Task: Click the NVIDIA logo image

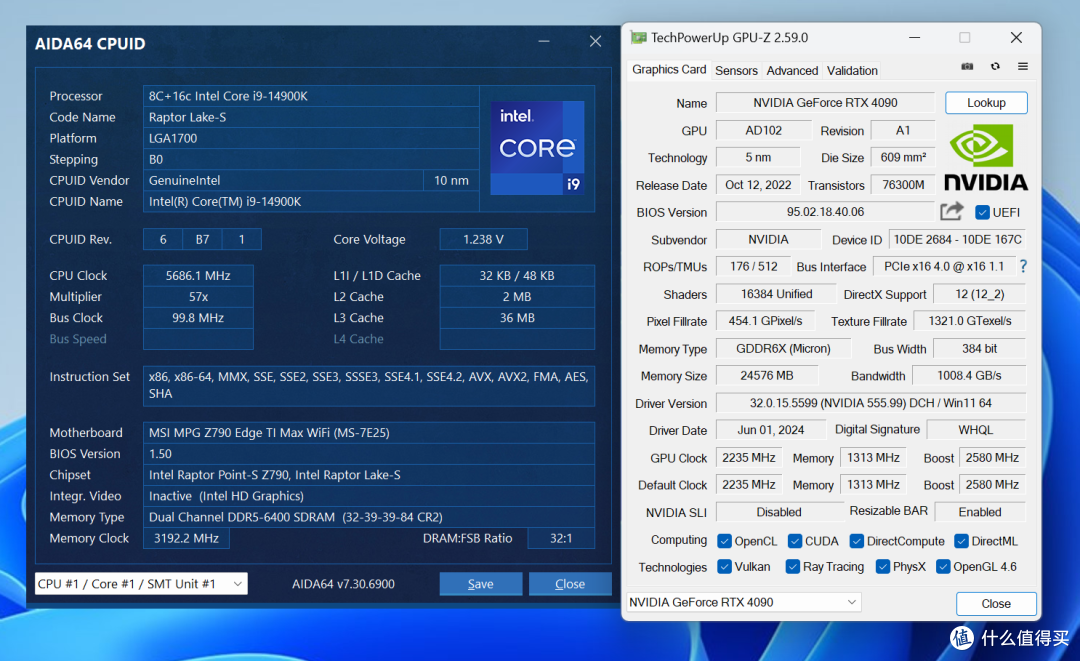Action: pos(986,157)
